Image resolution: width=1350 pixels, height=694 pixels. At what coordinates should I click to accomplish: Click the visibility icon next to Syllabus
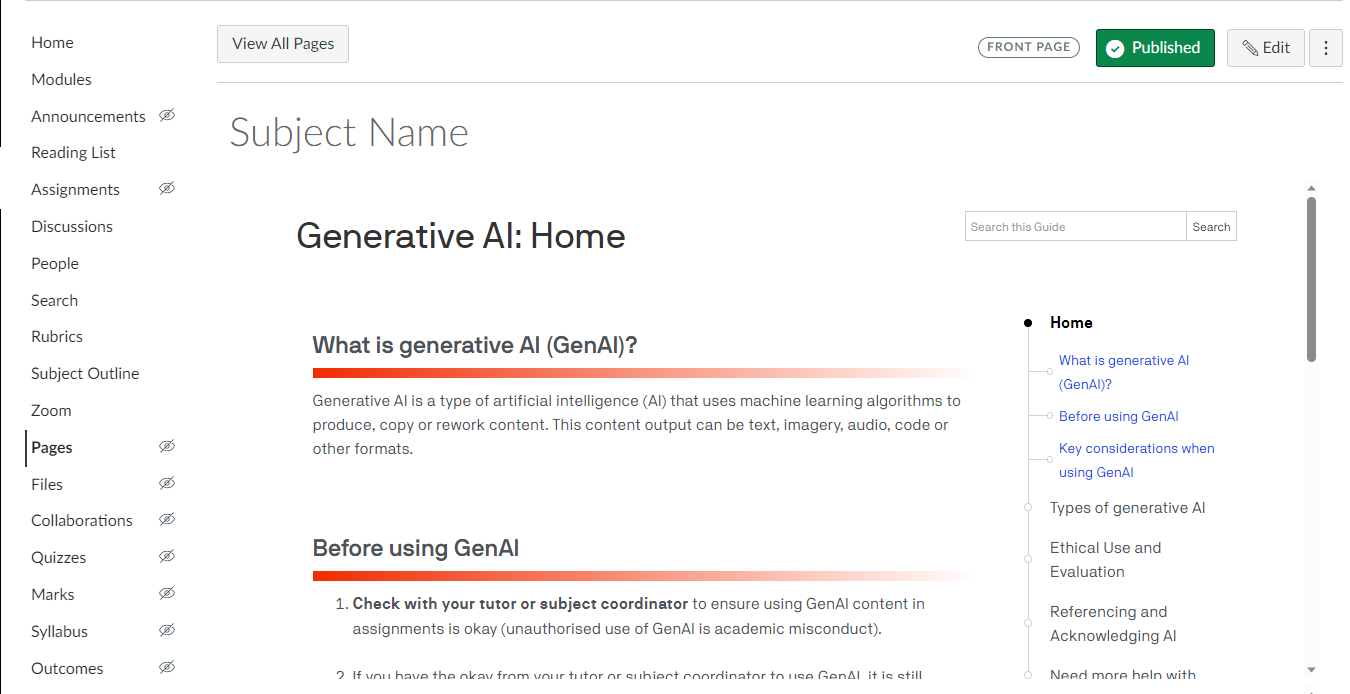tap(167, 630)
